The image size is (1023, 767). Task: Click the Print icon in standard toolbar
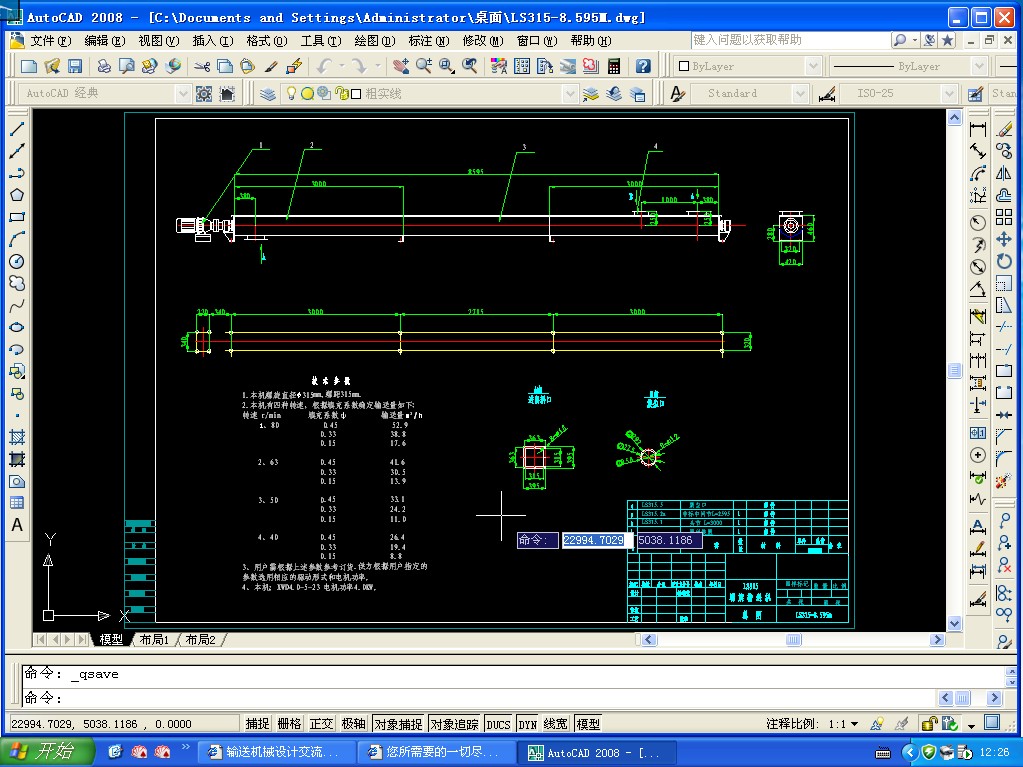(x=104, y=66)
